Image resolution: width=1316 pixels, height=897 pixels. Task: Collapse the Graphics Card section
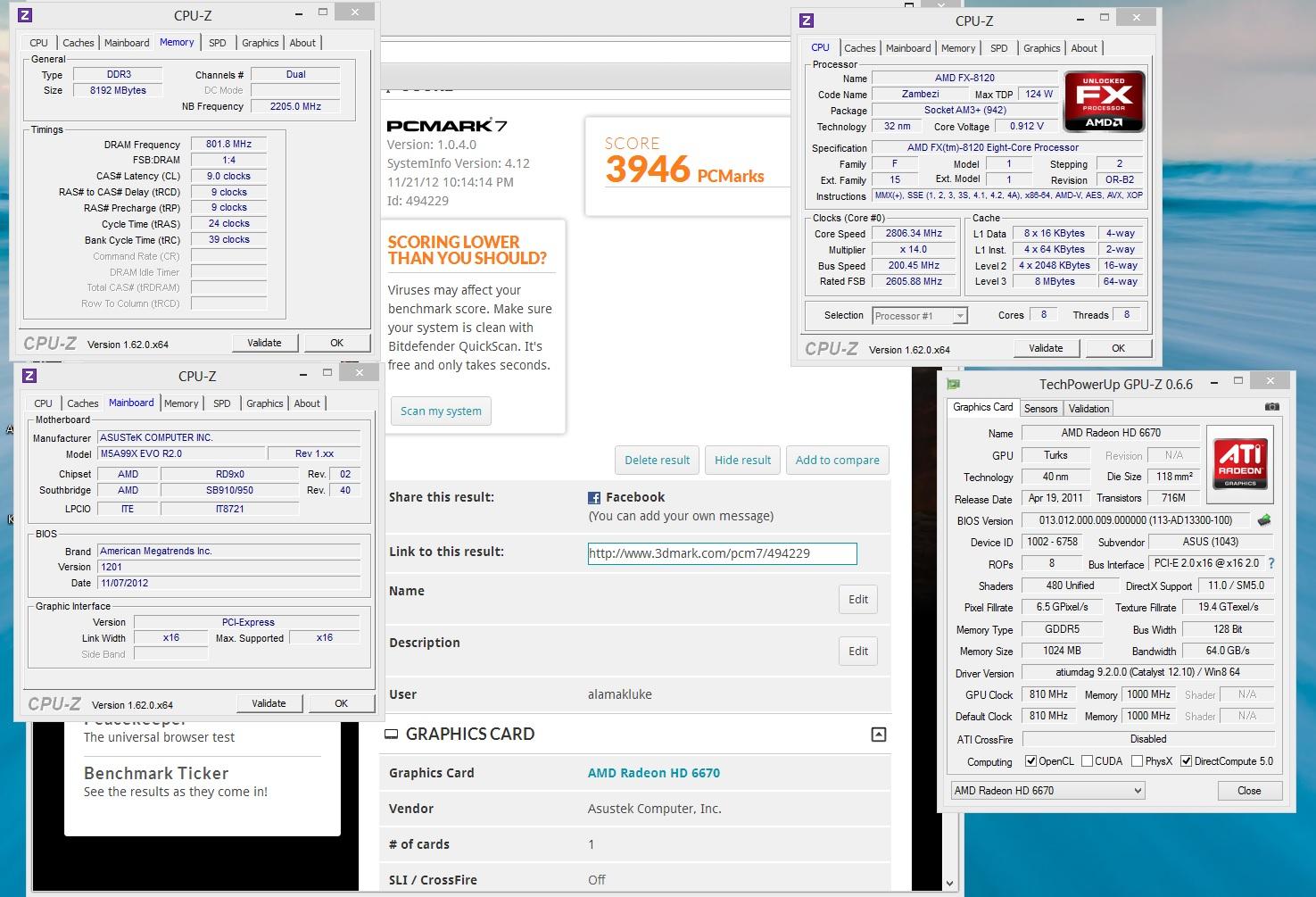879,735
